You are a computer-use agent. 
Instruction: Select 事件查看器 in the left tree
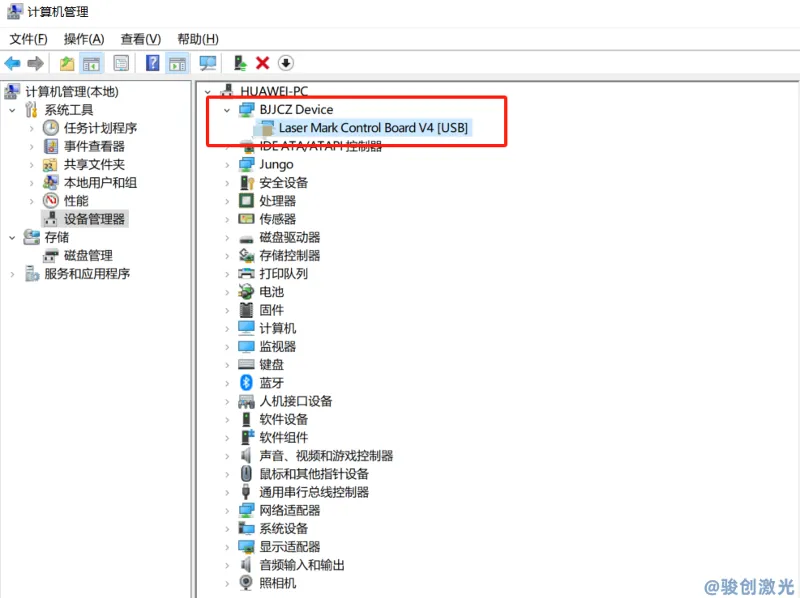94,146
